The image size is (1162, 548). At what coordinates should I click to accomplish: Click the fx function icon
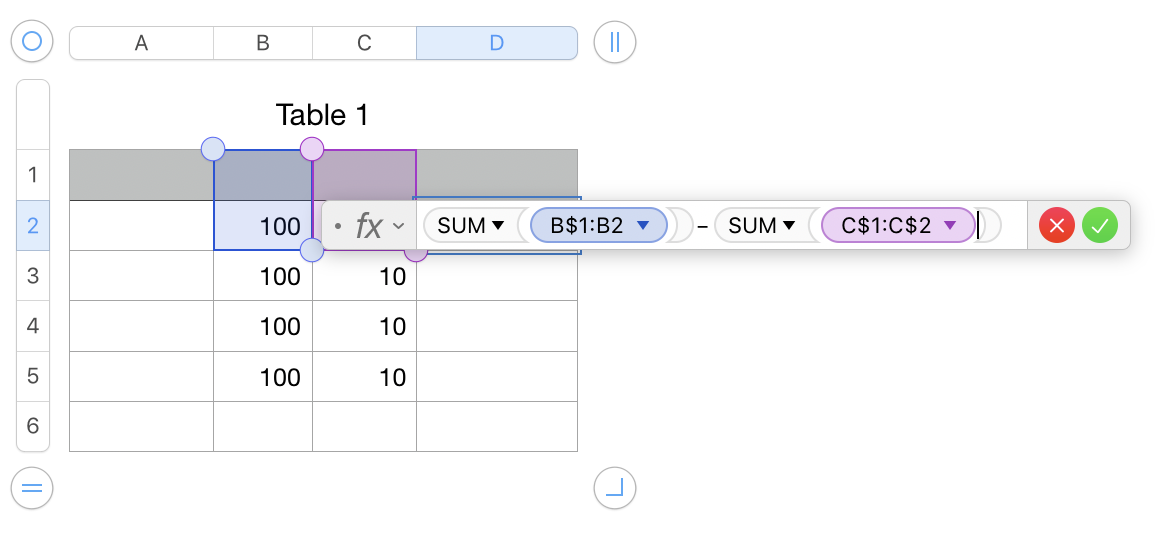[369, 226]
